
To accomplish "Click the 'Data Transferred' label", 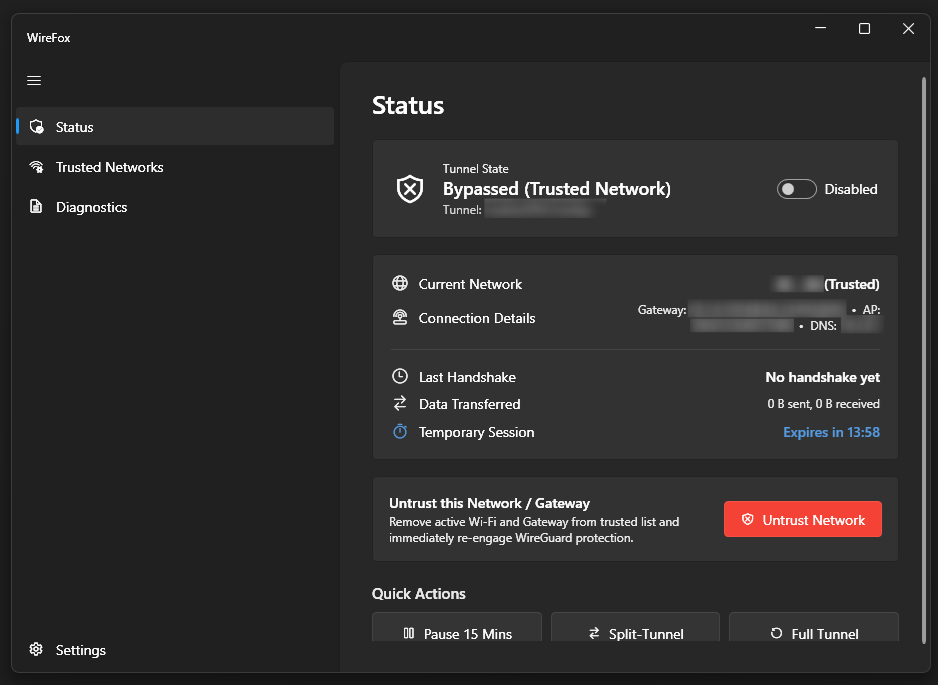I will tap(470, 404).
